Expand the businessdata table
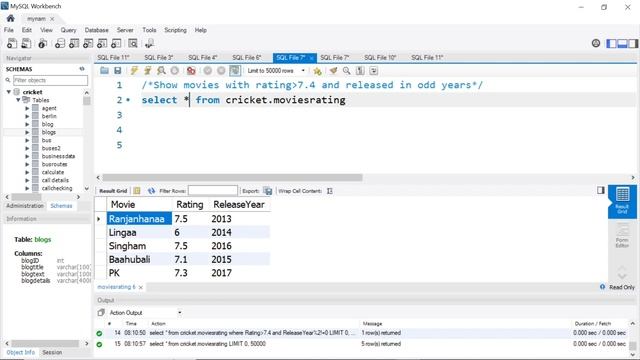The width and height of the screenshot is (640, 360). [27, 156]
